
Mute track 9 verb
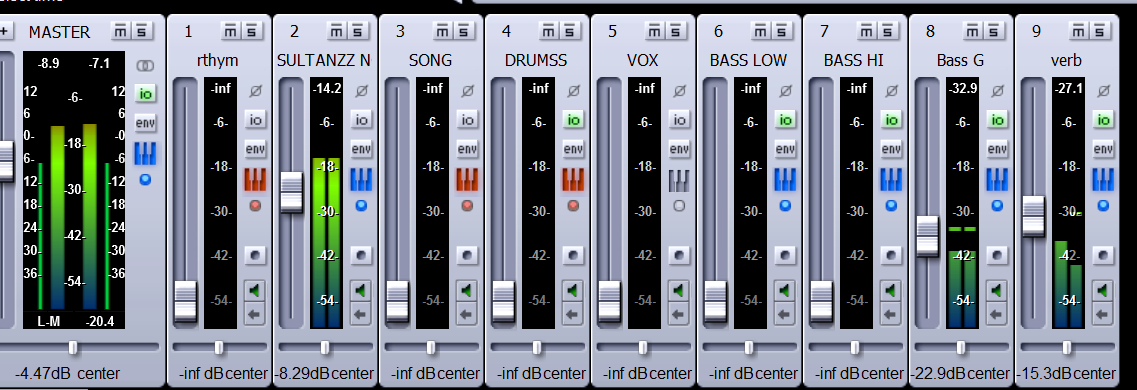pos(1079,31)
